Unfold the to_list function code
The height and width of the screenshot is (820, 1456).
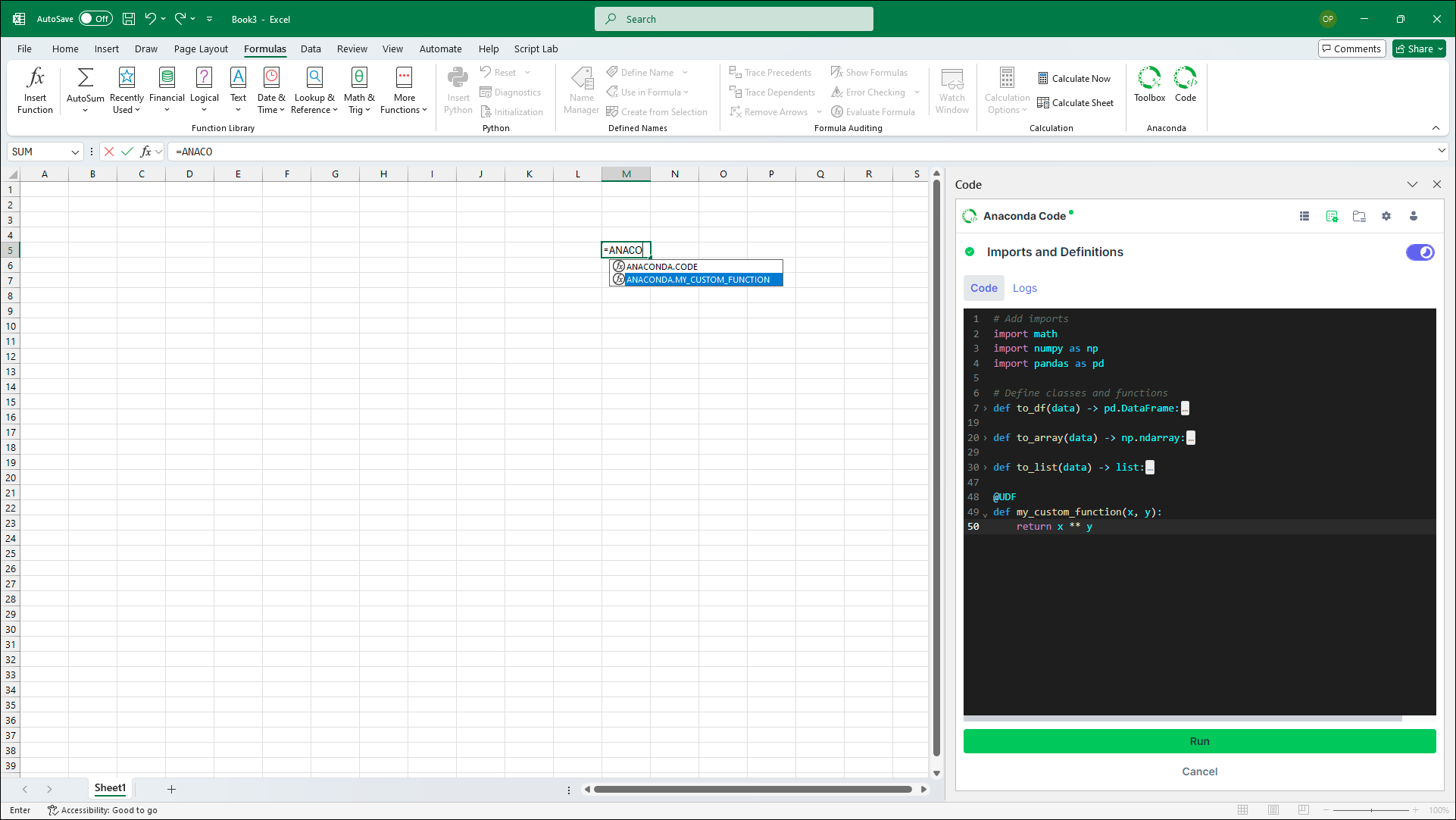tap(985, 468)
